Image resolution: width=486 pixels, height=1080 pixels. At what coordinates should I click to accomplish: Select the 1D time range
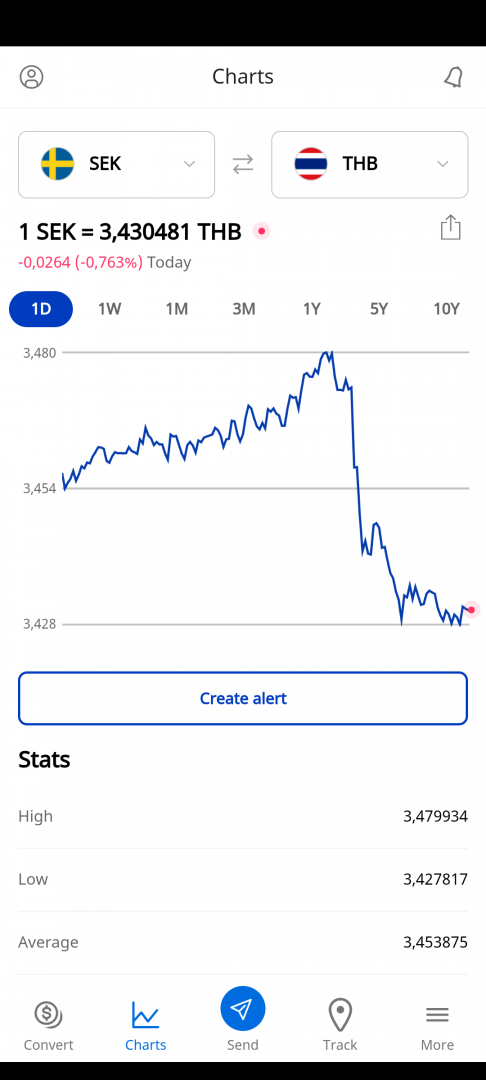(41, 309)
